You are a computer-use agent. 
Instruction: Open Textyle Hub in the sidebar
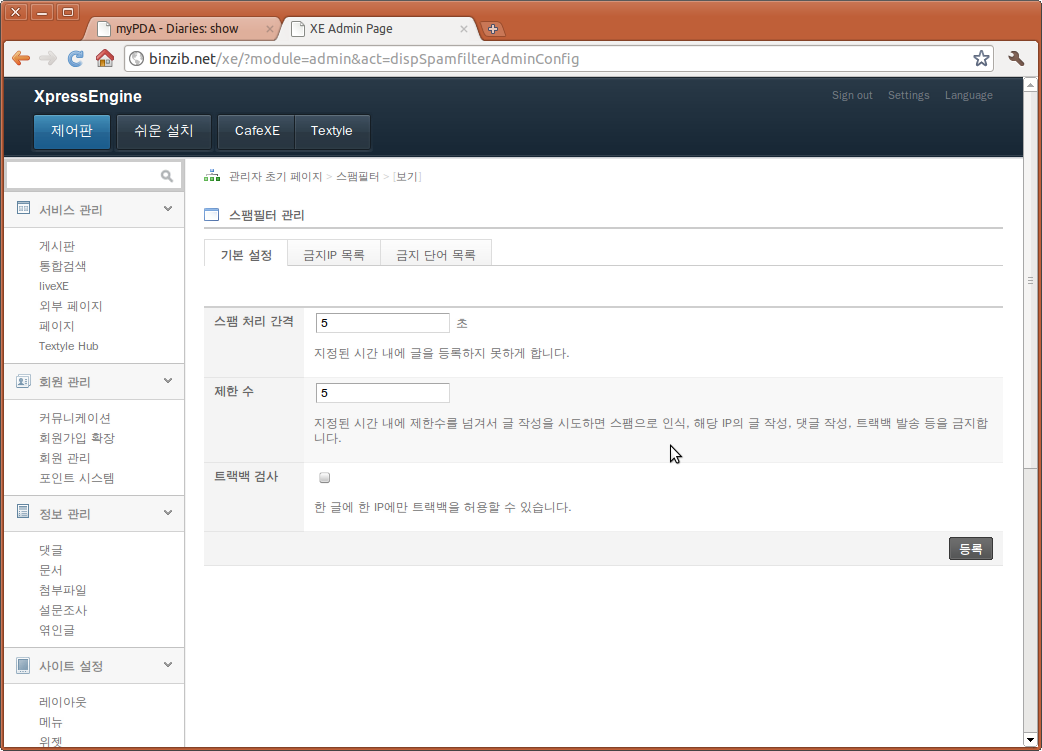68,346
